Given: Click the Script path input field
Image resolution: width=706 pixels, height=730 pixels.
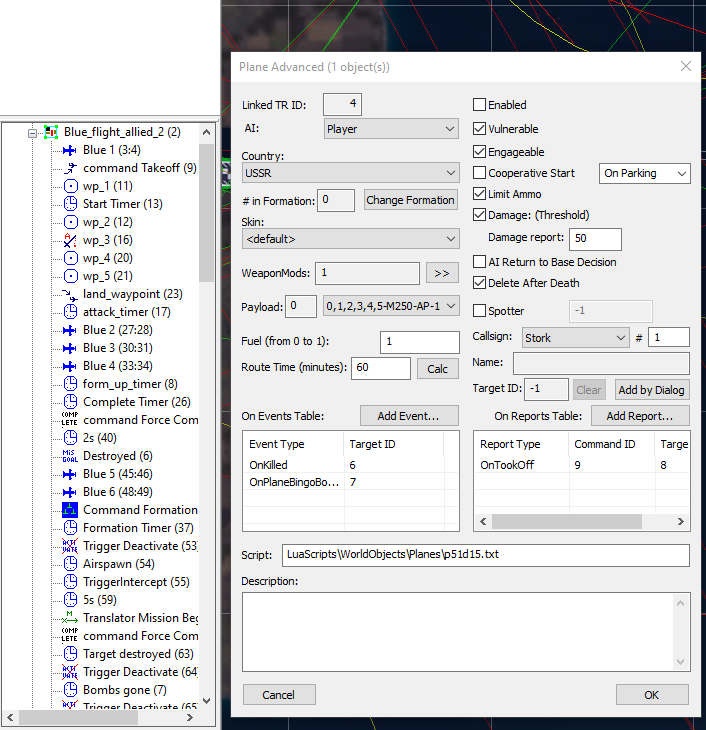Looking at the screenshot, I should point(486,555).
